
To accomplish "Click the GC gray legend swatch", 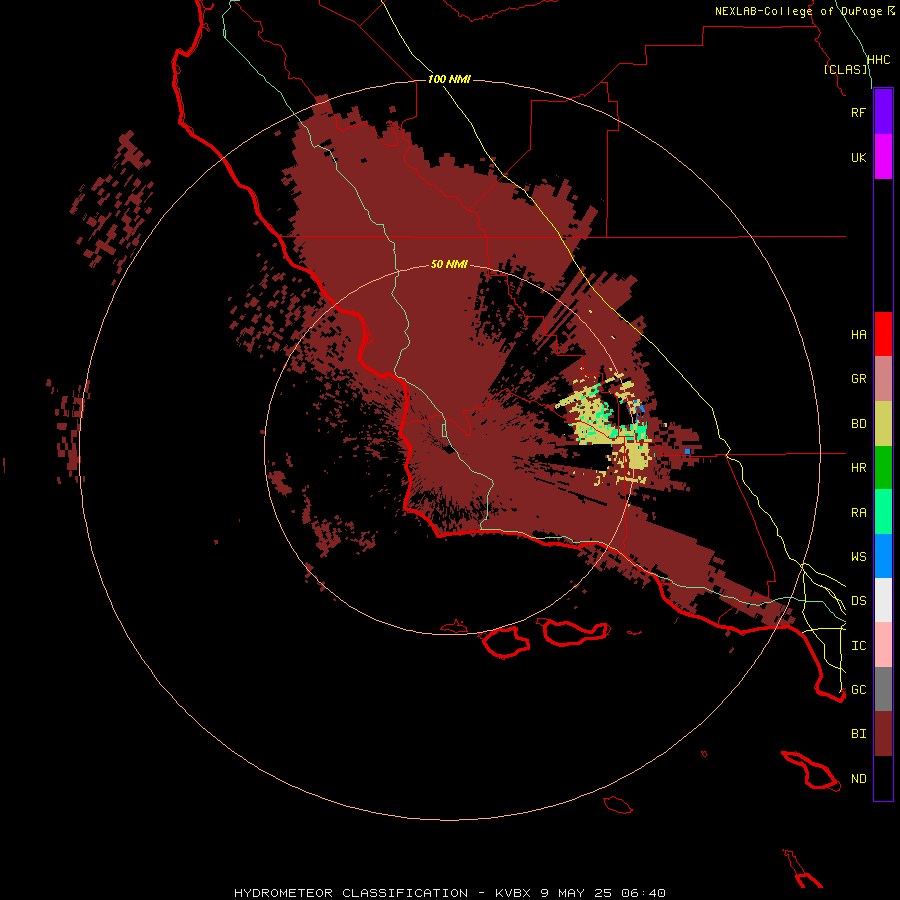I will [883, 689].
